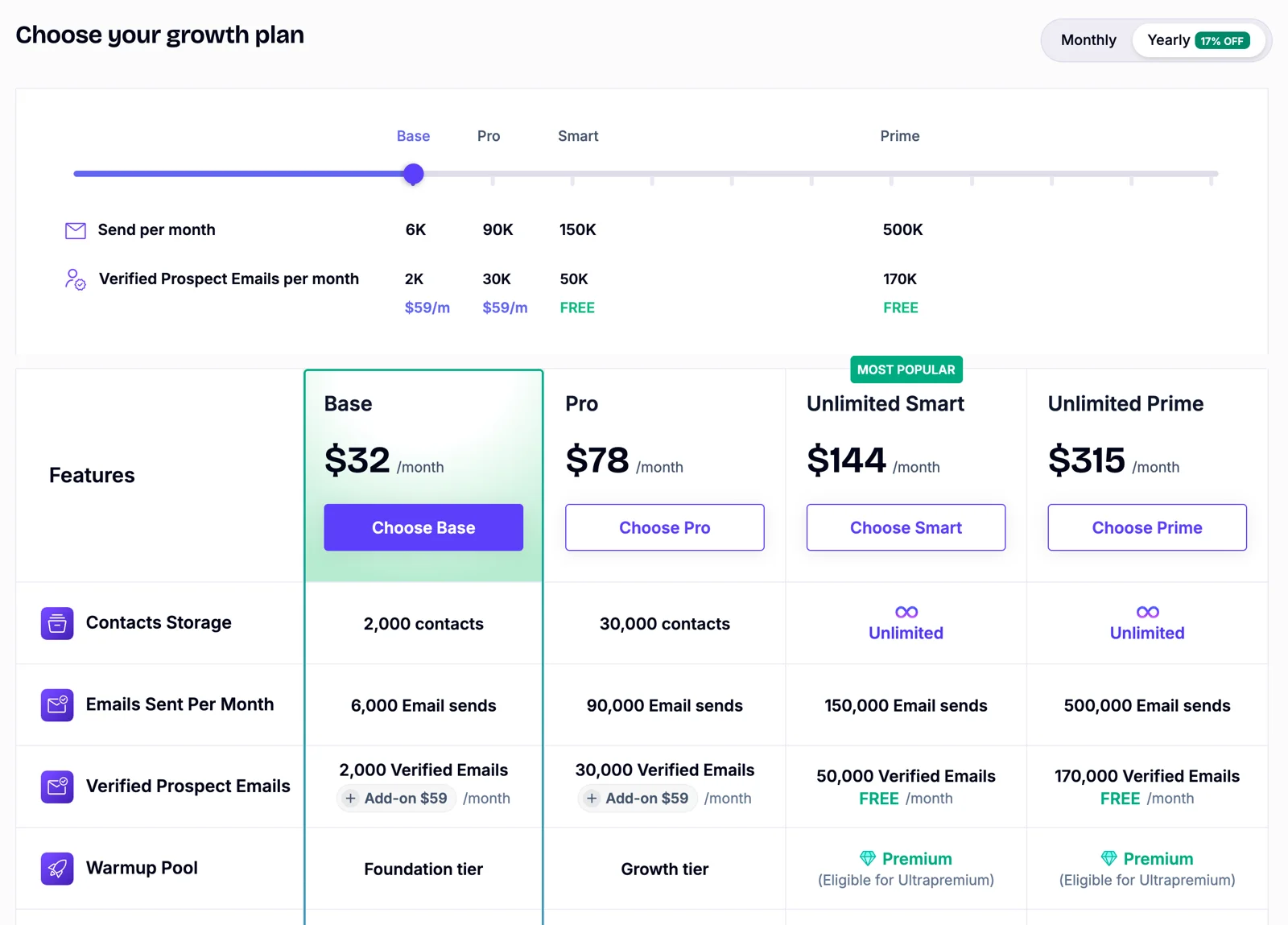Image resolution: width=1288 pixels, height=925 pixels.
Task: Click the 500,000 Email sends cell
Action: 1147,706
